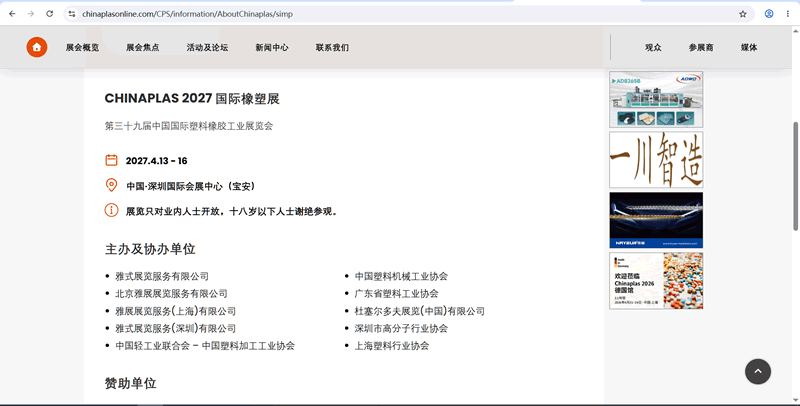
Task: Open the 展会概览 menu
Action: (82, 47)
